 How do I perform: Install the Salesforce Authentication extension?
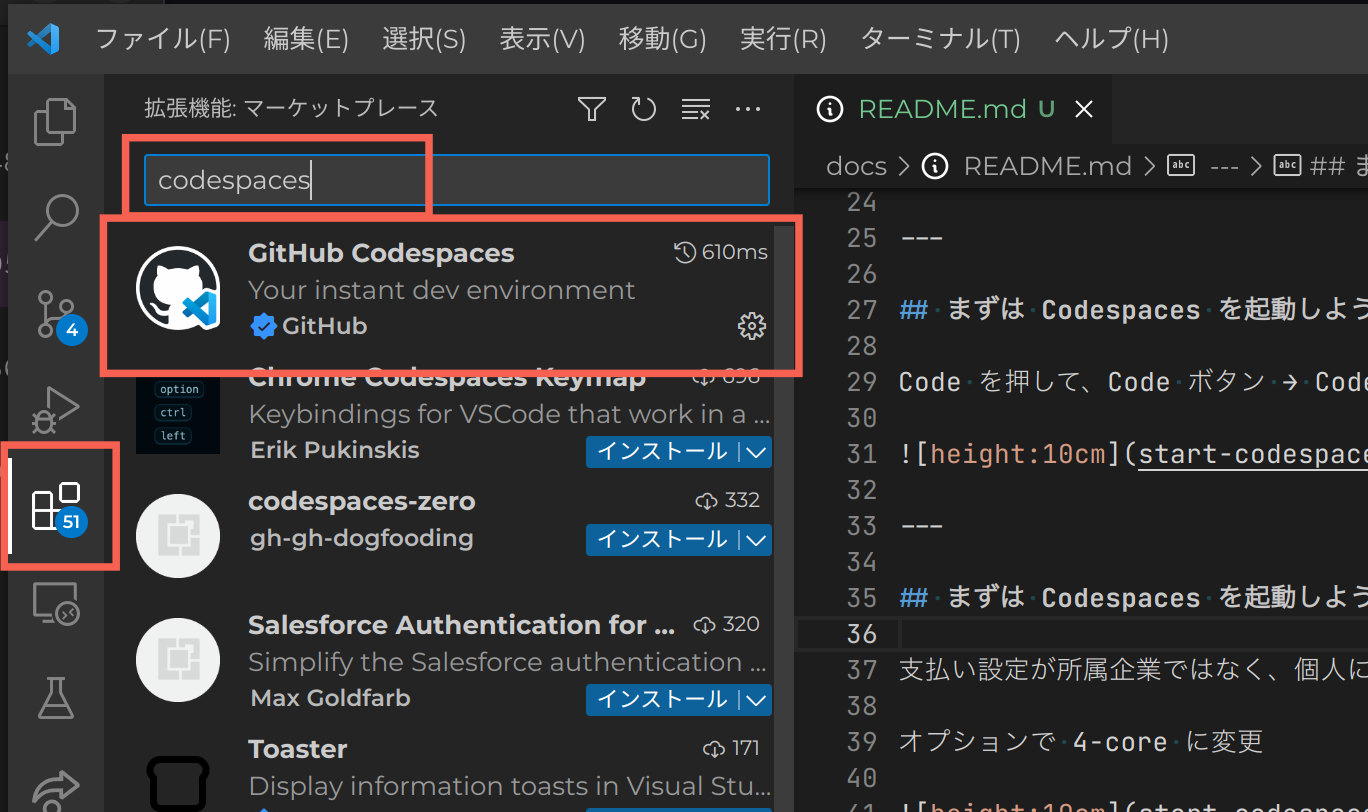663,699
